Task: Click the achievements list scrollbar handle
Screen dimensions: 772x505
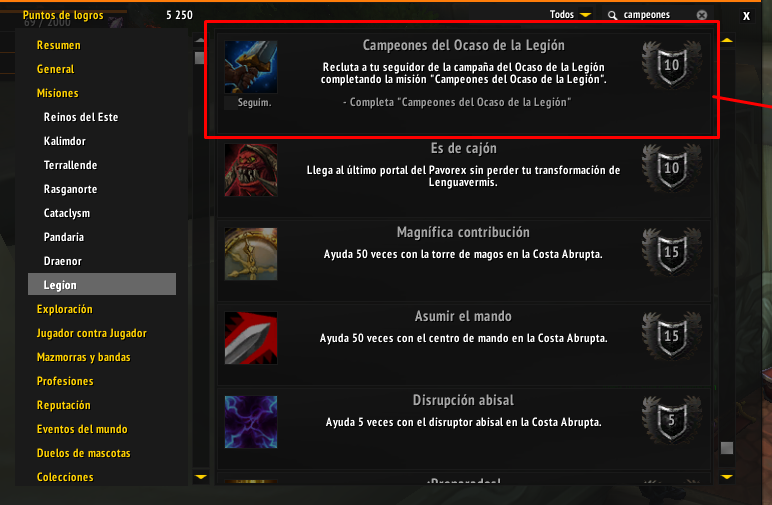Action: coord(727,448)
